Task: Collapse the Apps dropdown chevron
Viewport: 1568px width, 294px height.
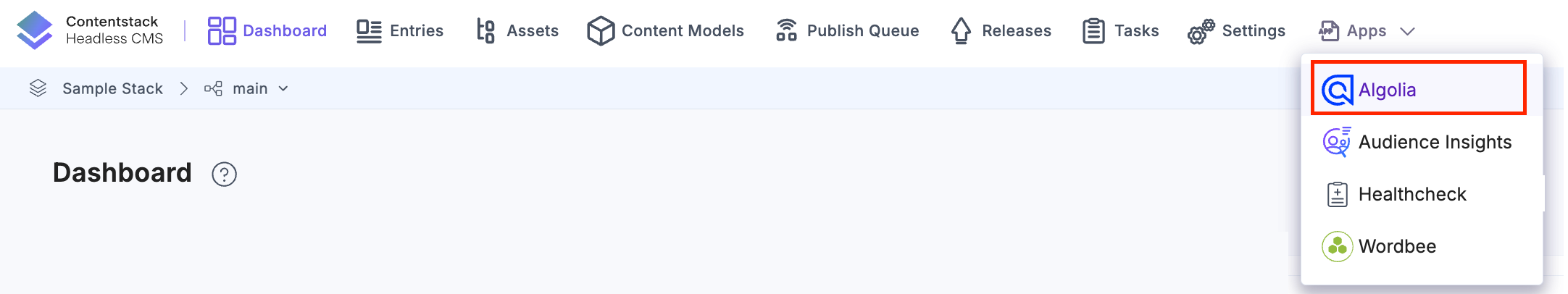Action: pos(1408,31)
